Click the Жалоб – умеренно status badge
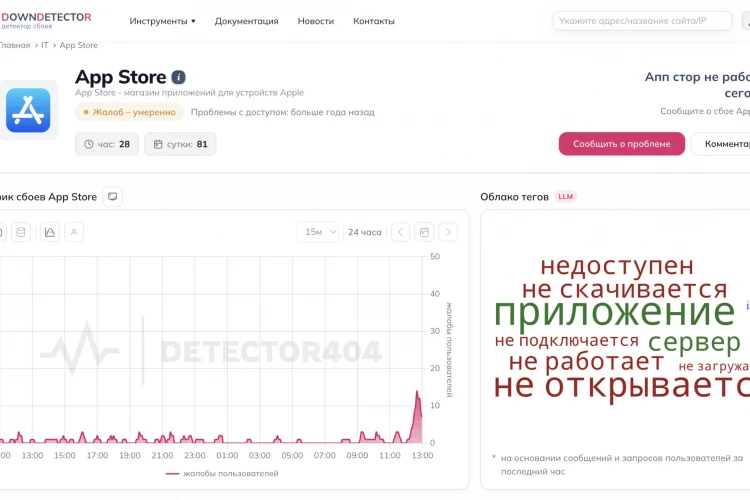750x500 pixels. click(x=129, y=112)
